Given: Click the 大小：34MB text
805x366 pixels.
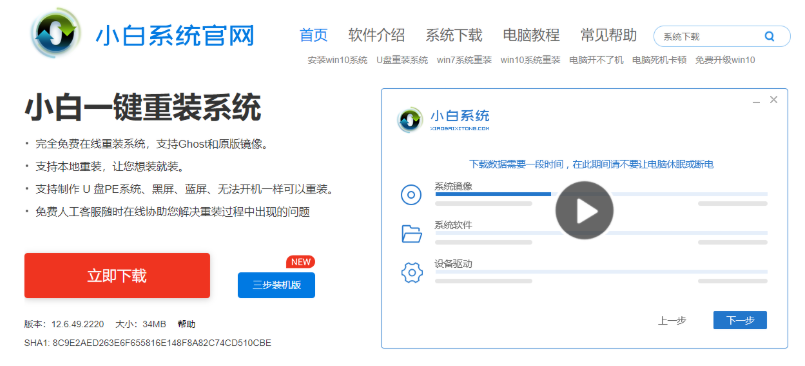Looking at the screenshot, I should (141, 324).
